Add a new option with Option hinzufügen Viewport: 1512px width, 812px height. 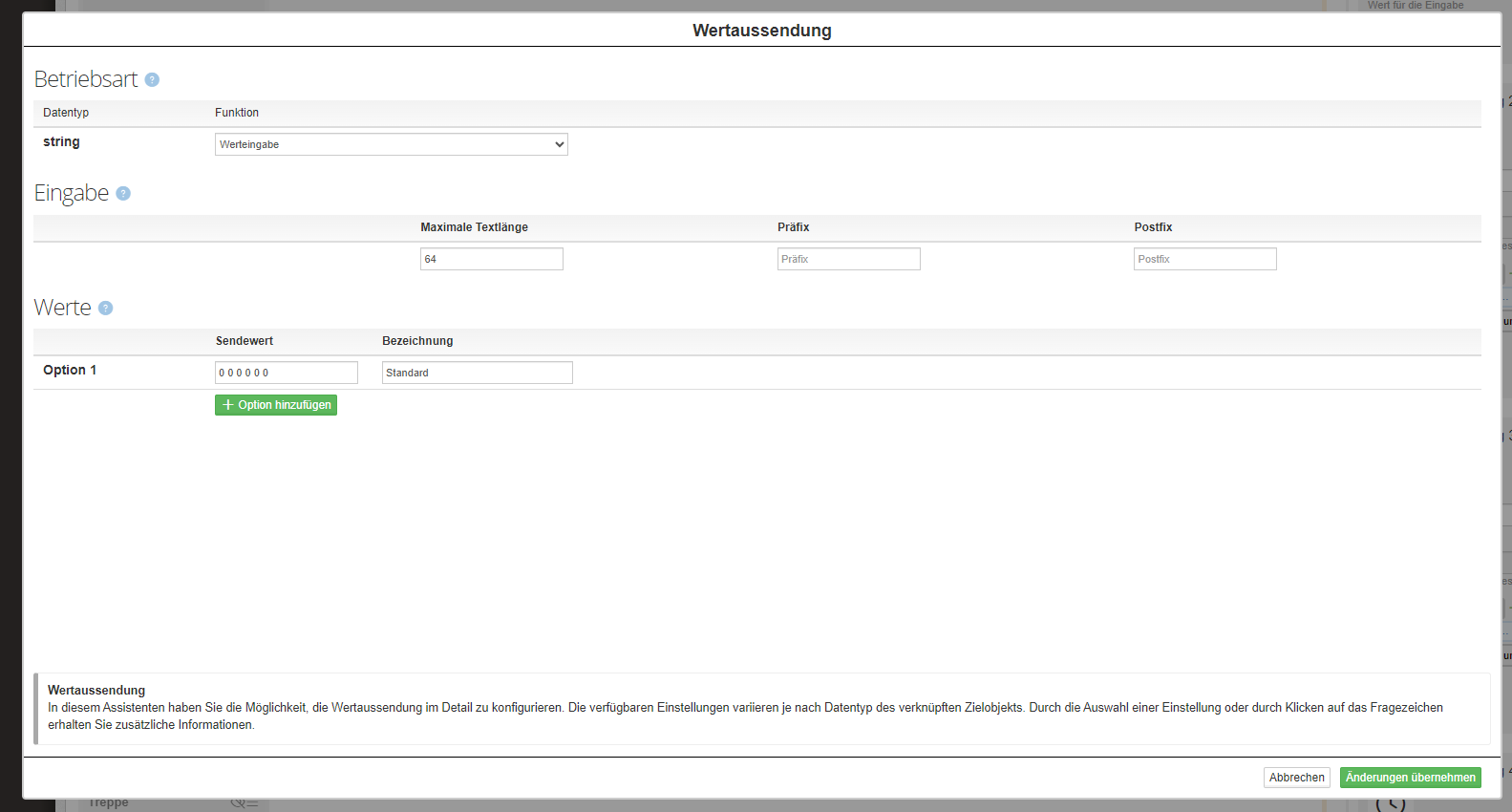click(x=276, y=405)
